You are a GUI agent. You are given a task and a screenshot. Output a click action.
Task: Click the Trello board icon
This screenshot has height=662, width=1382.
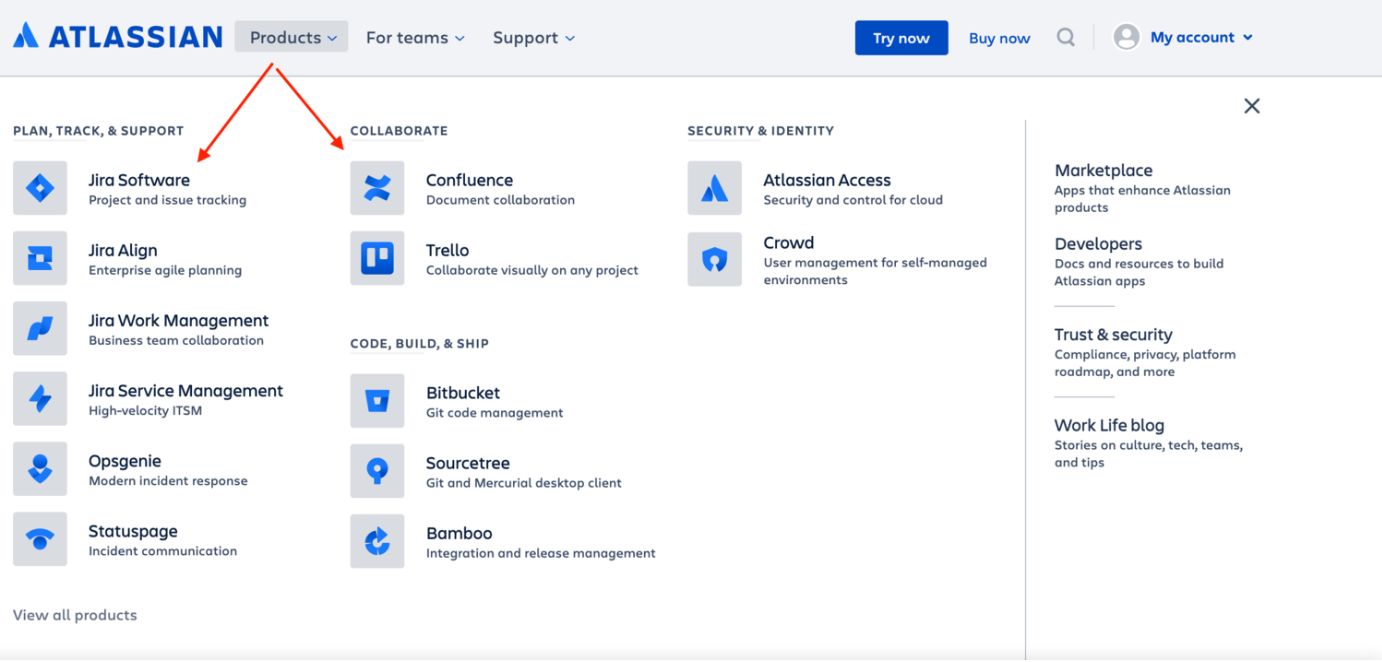coord(377,258)
